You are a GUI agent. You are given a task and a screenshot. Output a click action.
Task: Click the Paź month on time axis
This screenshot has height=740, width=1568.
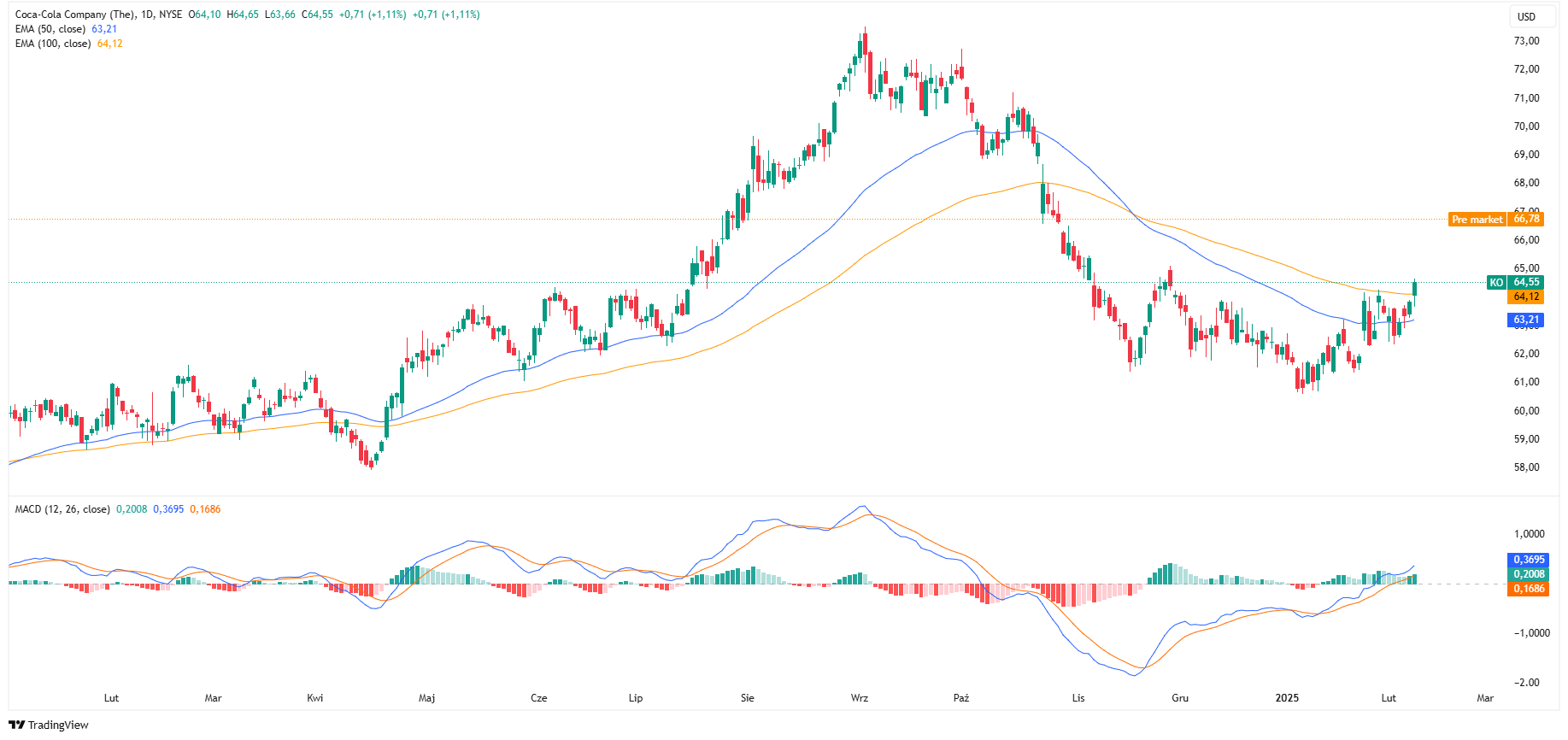pos(961,698)
